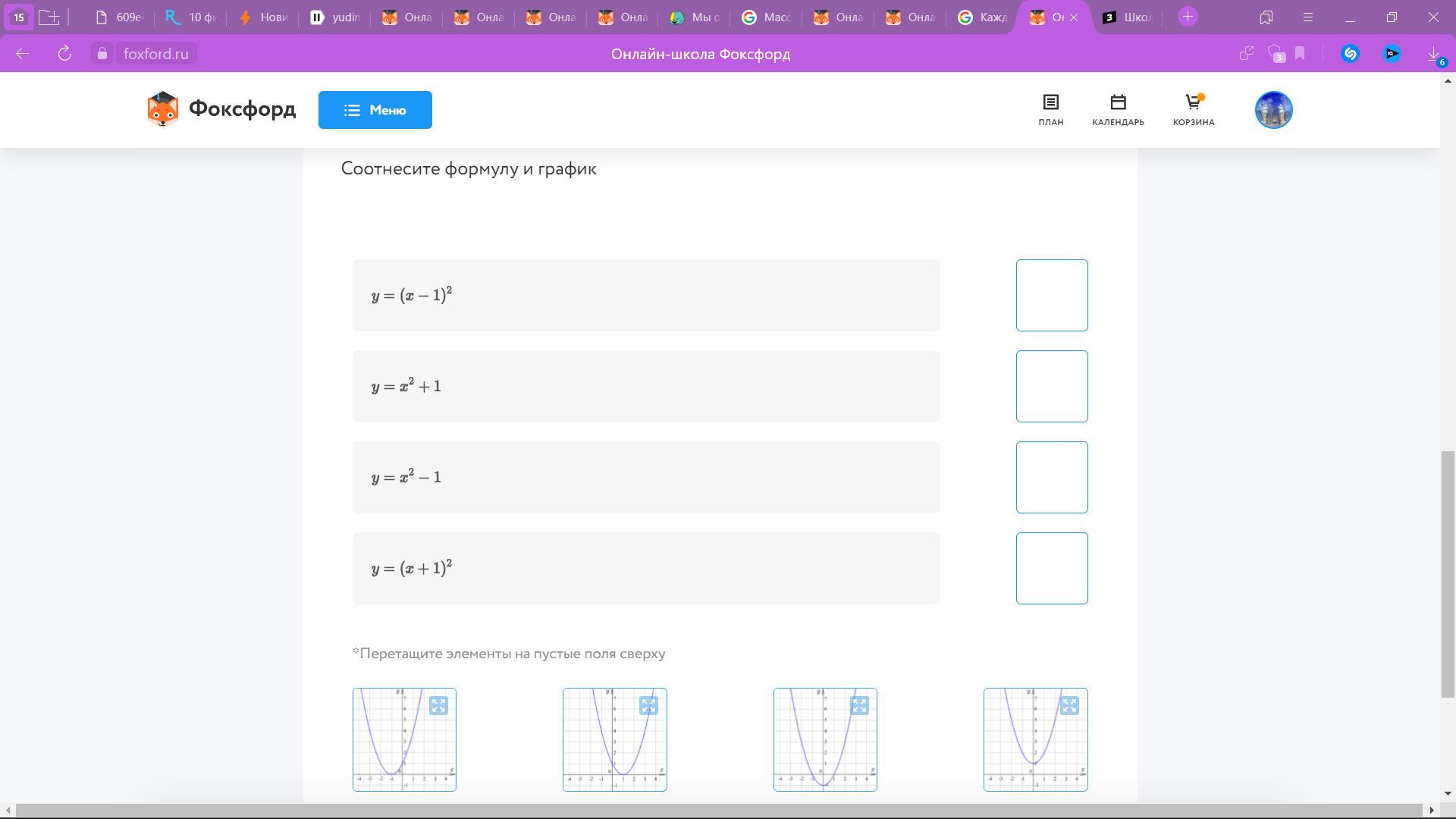Click the Фоксфорд fox logo
Screen dimensions: 1456x819
point(221,110)
